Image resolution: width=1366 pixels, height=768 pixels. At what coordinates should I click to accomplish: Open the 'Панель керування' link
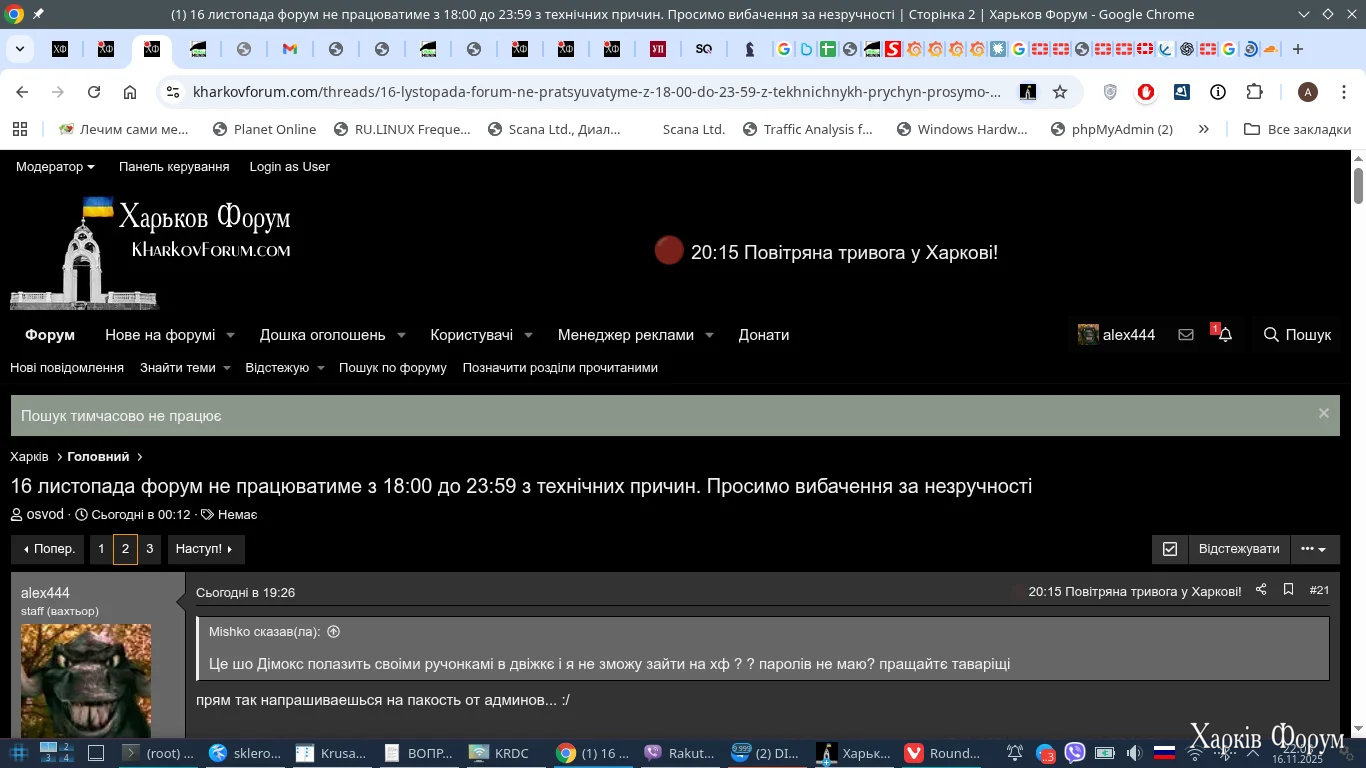174,167
